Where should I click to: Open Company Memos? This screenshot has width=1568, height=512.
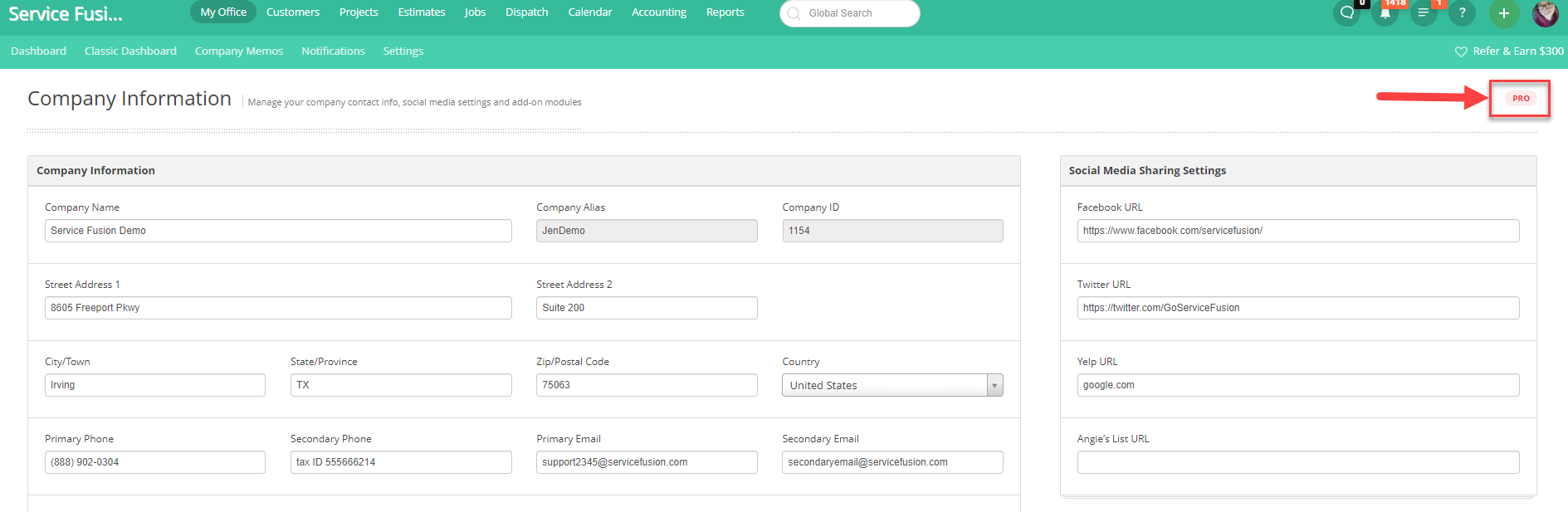[x=239, y=51]
